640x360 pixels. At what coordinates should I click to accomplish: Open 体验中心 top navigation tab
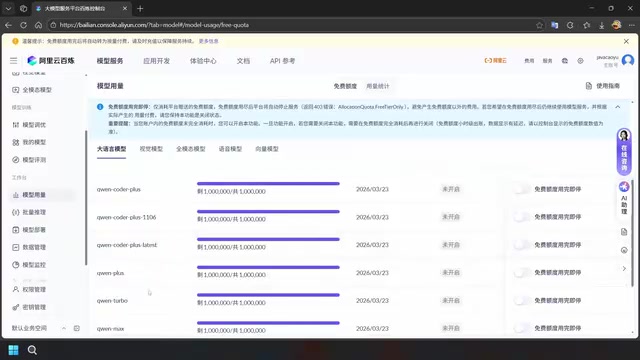[x=203, y=61]
